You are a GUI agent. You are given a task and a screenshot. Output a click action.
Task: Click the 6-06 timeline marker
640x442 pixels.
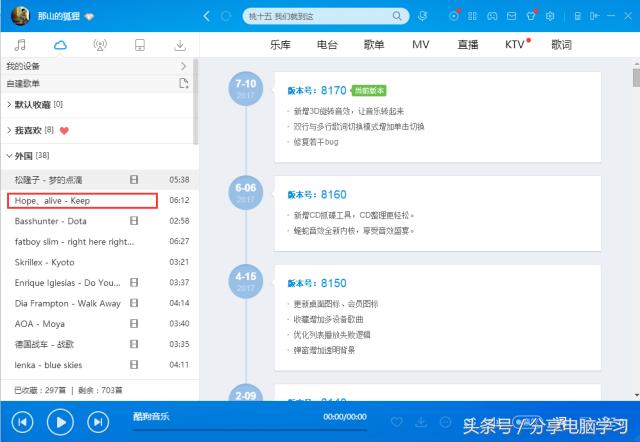pyautogui.click(x=246, y=192)
